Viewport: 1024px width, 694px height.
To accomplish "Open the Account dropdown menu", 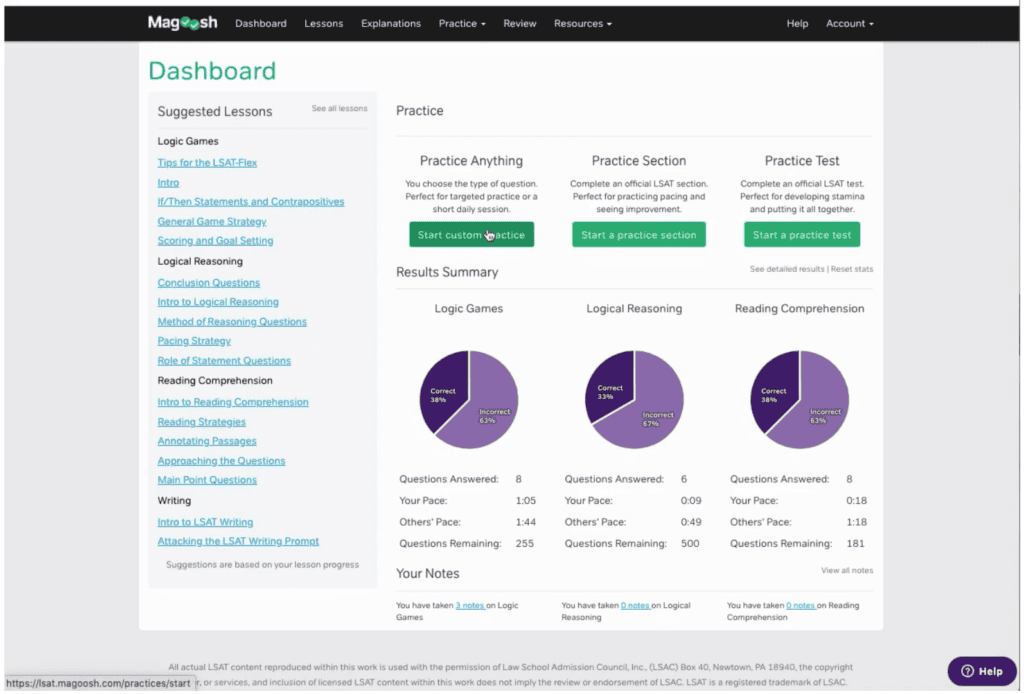I will click(848, 23).
